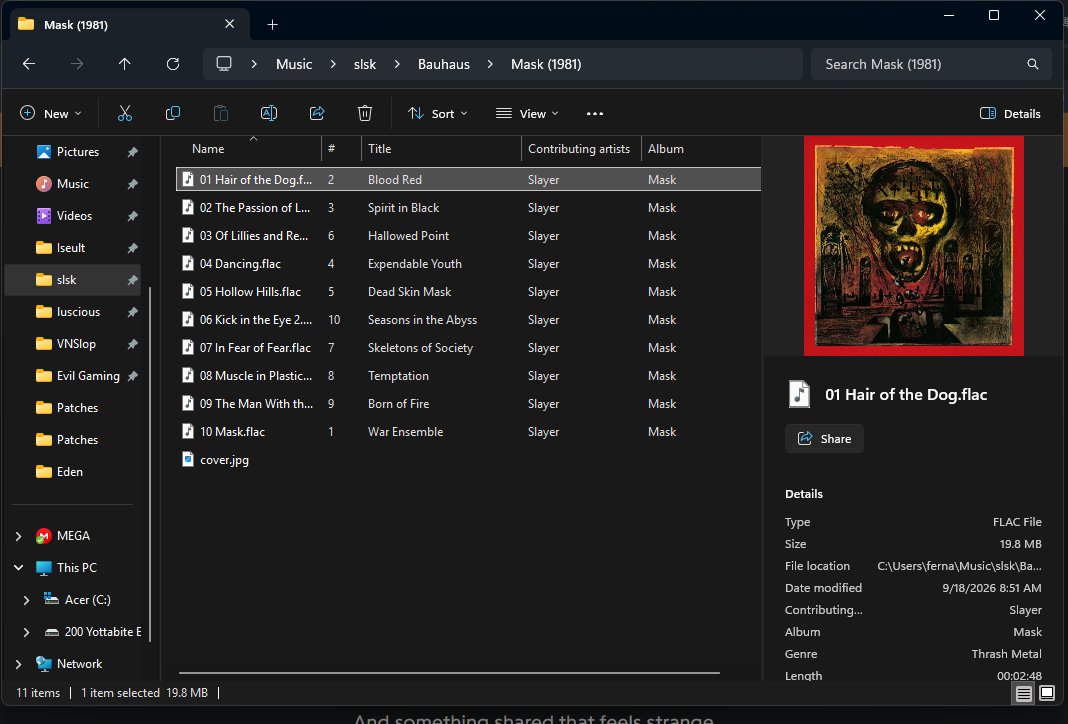Click the title Seasons in the Abyss
This screenshot has height=724, width=1068.
point(422,319)
